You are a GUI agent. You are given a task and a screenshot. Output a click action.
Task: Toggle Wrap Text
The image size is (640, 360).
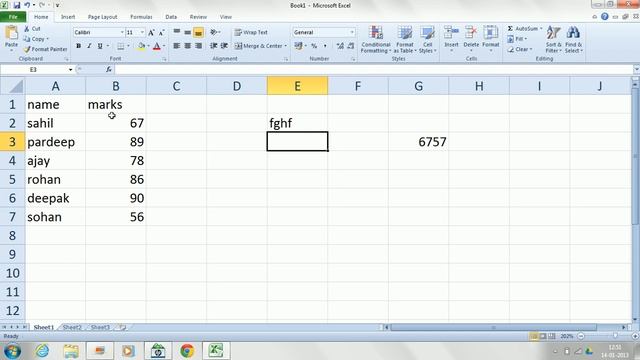251,32
